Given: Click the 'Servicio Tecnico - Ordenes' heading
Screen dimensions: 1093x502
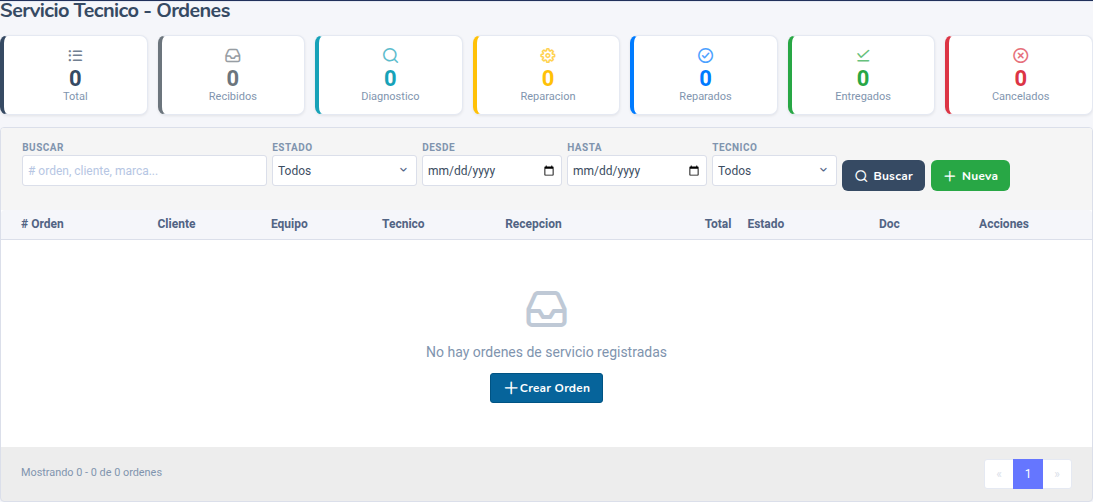Looking at the screenshot, I should click(x=116, y=10).
